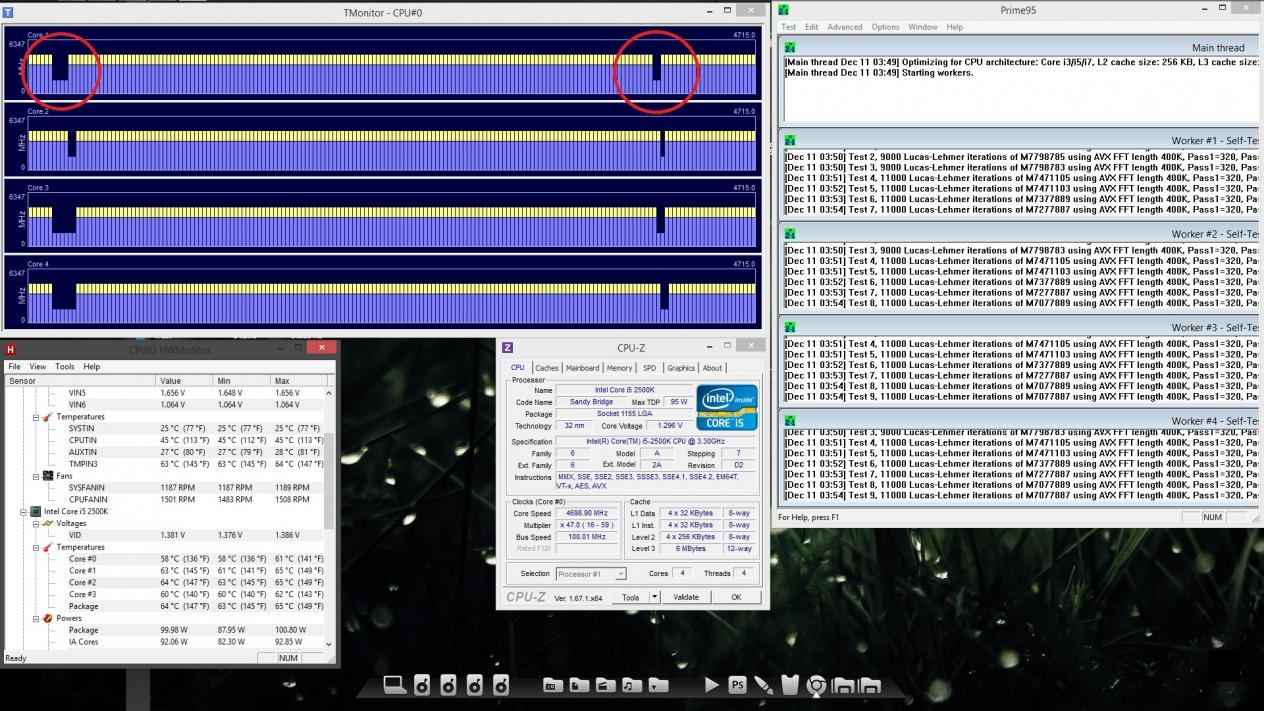Open the Advanced menu in Prime95
The height and width of the screenshot is (711, 1264).
coord(845,27)
